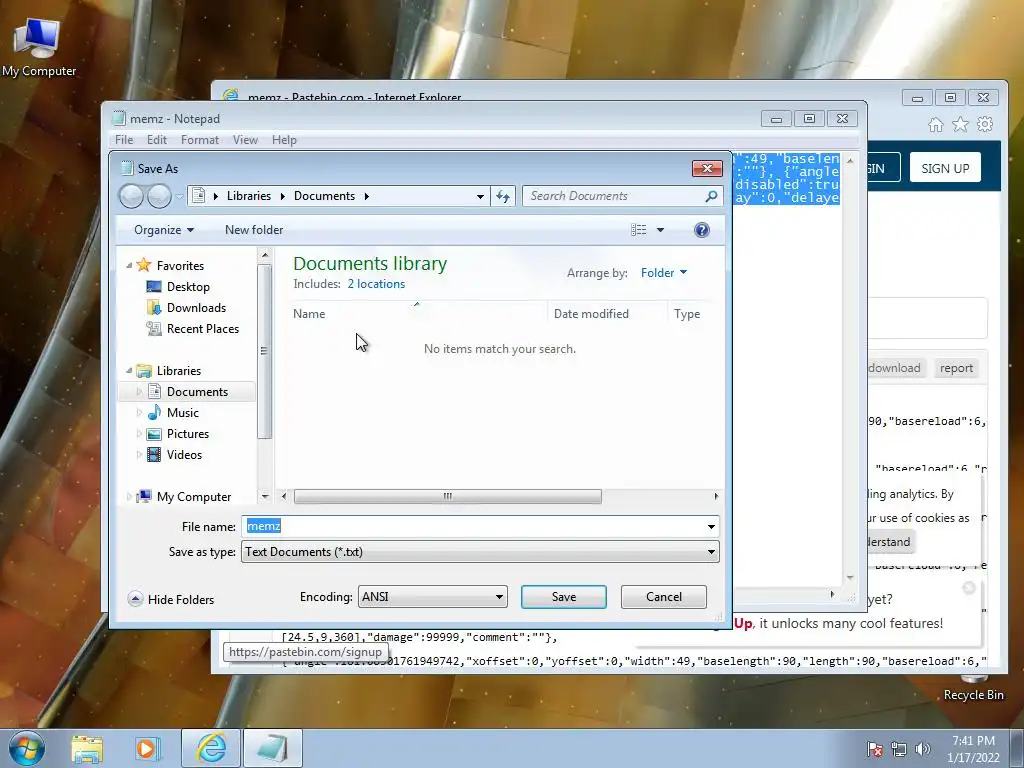Expand the Music library node
Image resolution: width=1024 pixels, height=768 pixels.
coord(138,413)
